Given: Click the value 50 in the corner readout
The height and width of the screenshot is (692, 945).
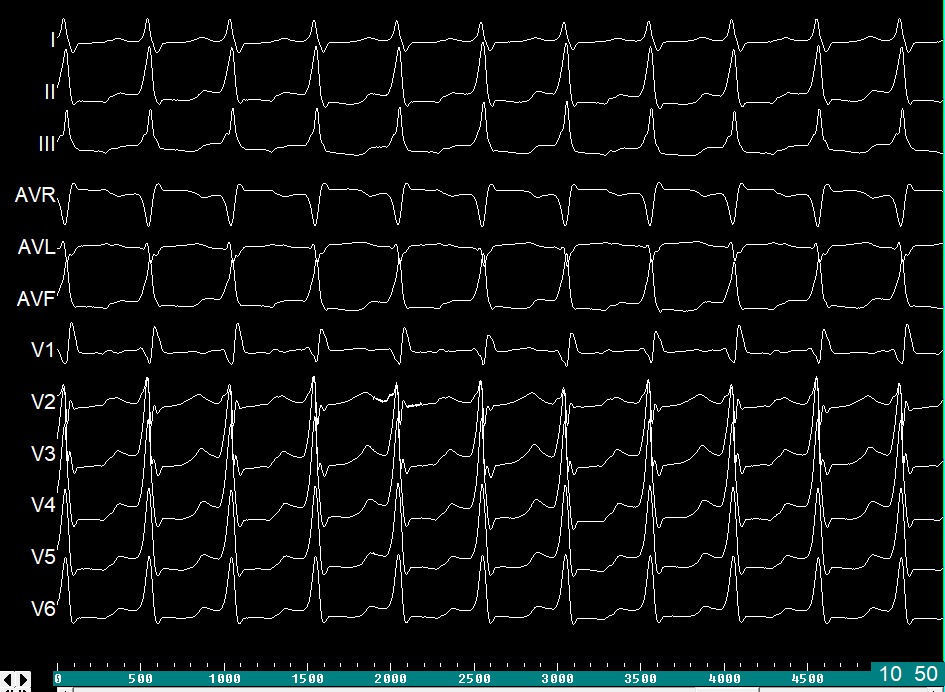Looking at the screenshot, I should pos(926,674).
